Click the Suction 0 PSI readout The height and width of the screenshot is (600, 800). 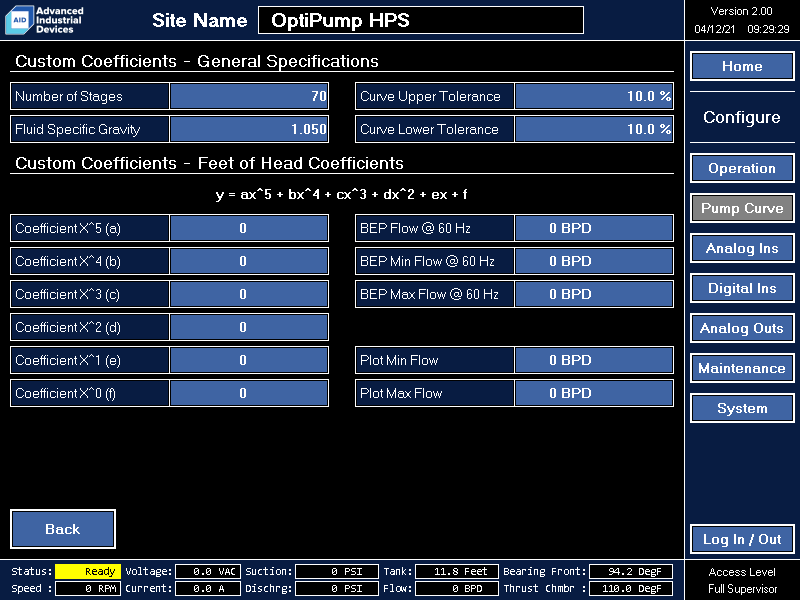[x=337, y=571]
